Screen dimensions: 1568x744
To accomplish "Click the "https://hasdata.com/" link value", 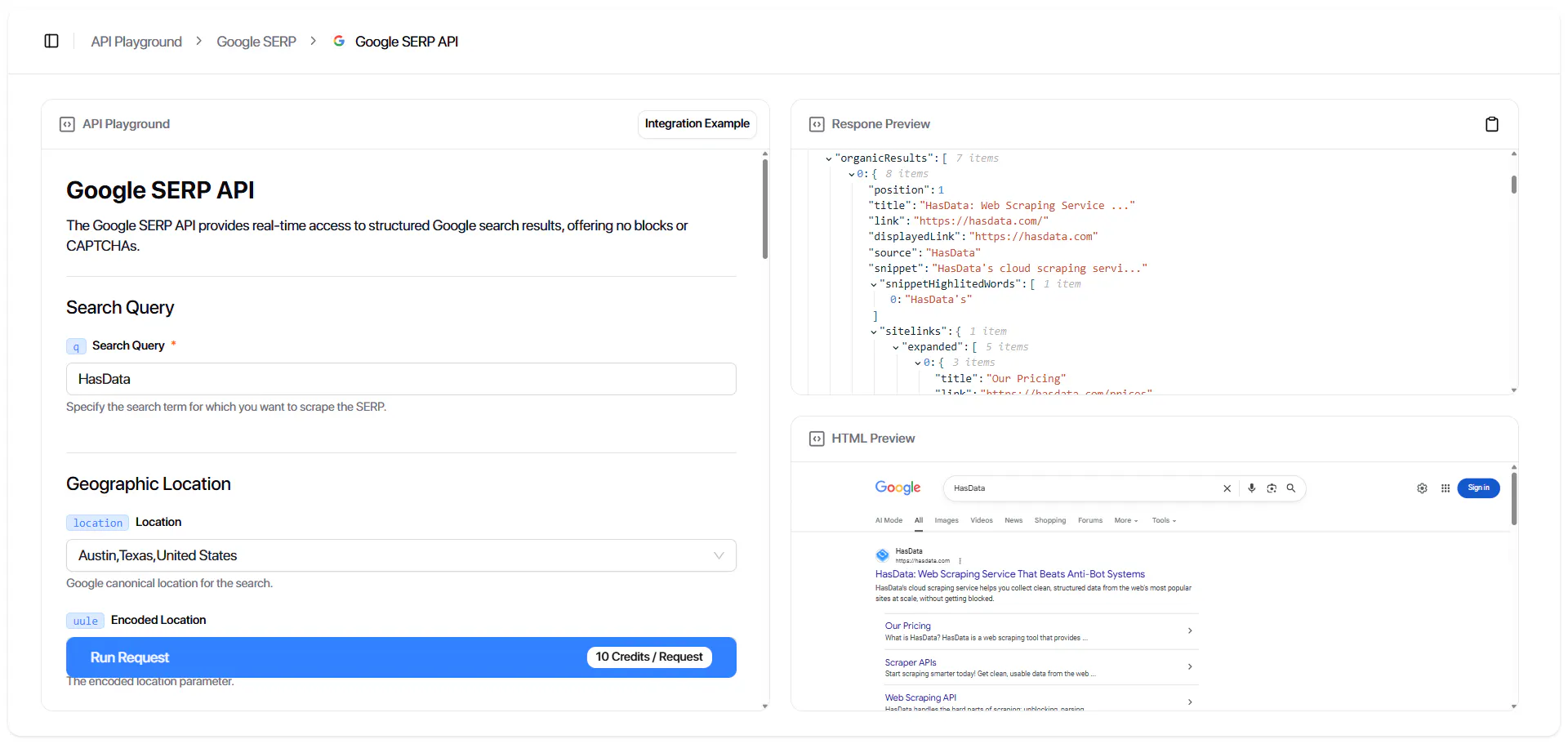I will 981,221.
